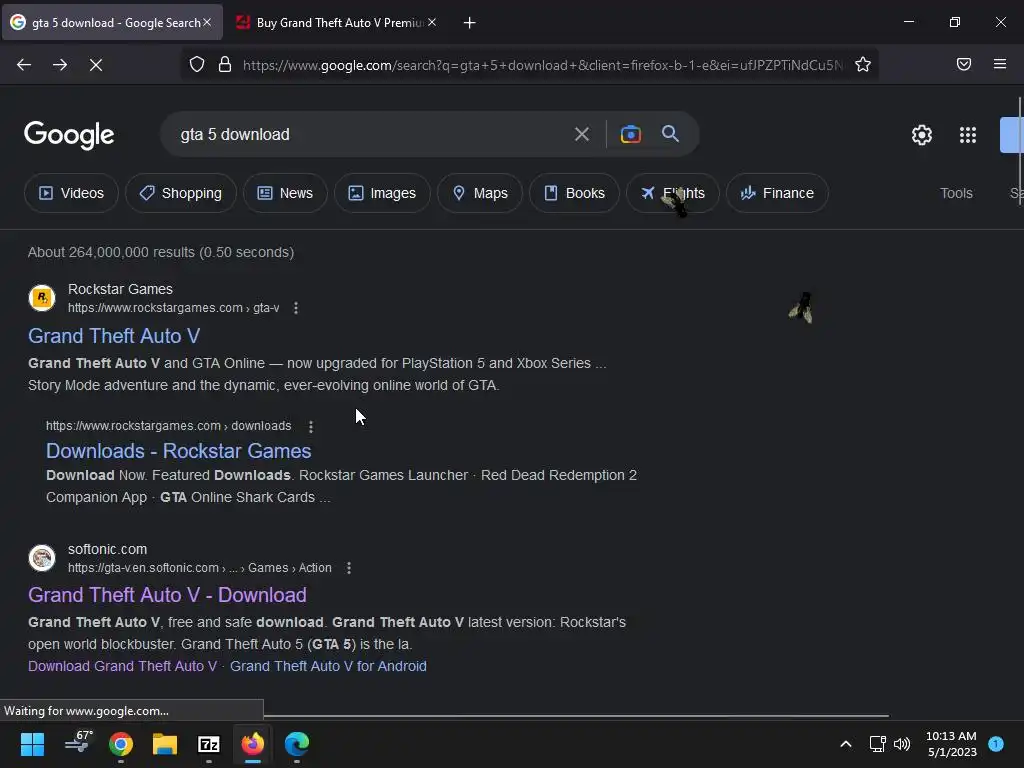The image size is (1024, 768).
Task: Filter results by Books
Action: (x=574, y=193)
